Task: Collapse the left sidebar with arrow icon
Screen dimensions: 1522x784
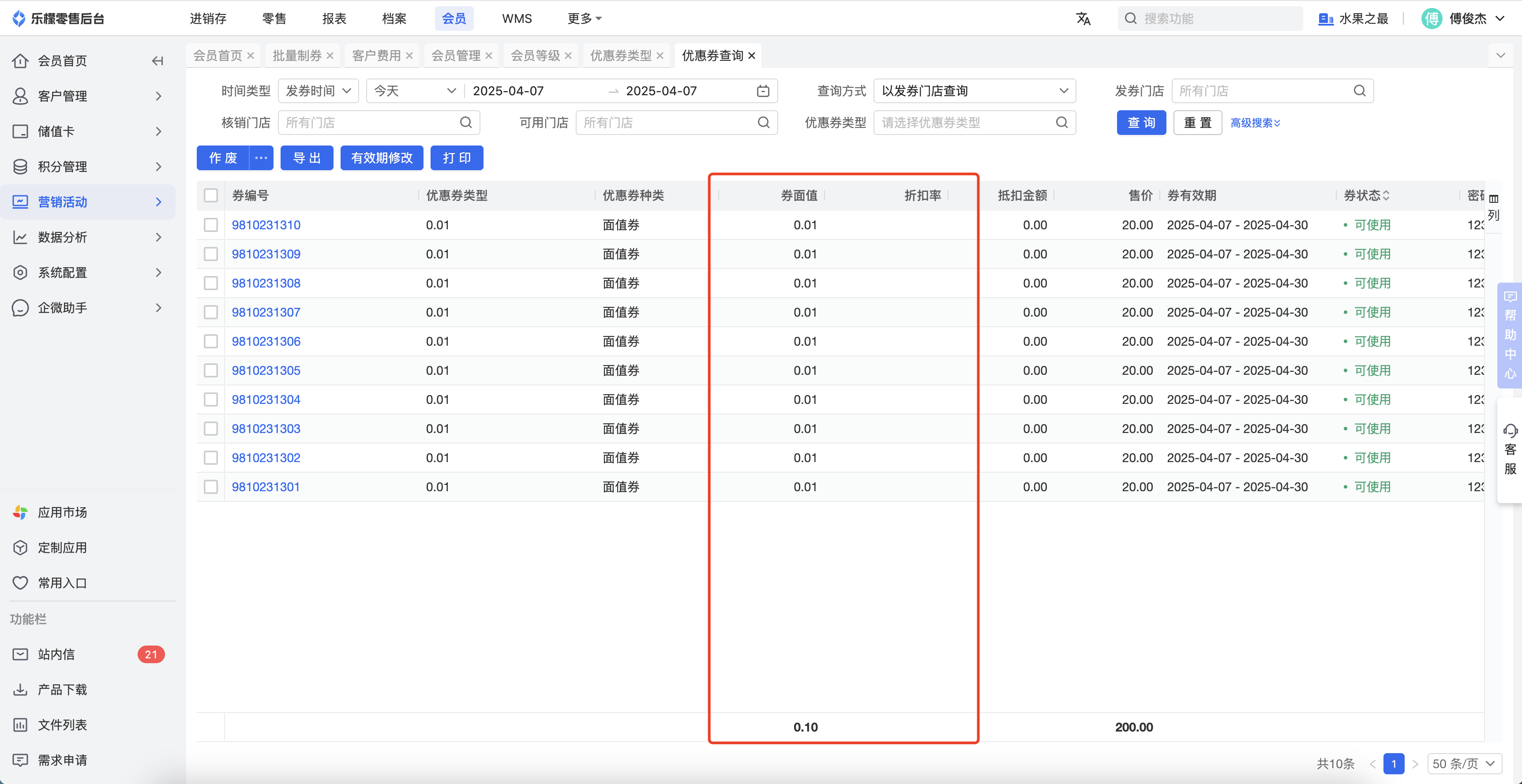Action: pos(157,61)
